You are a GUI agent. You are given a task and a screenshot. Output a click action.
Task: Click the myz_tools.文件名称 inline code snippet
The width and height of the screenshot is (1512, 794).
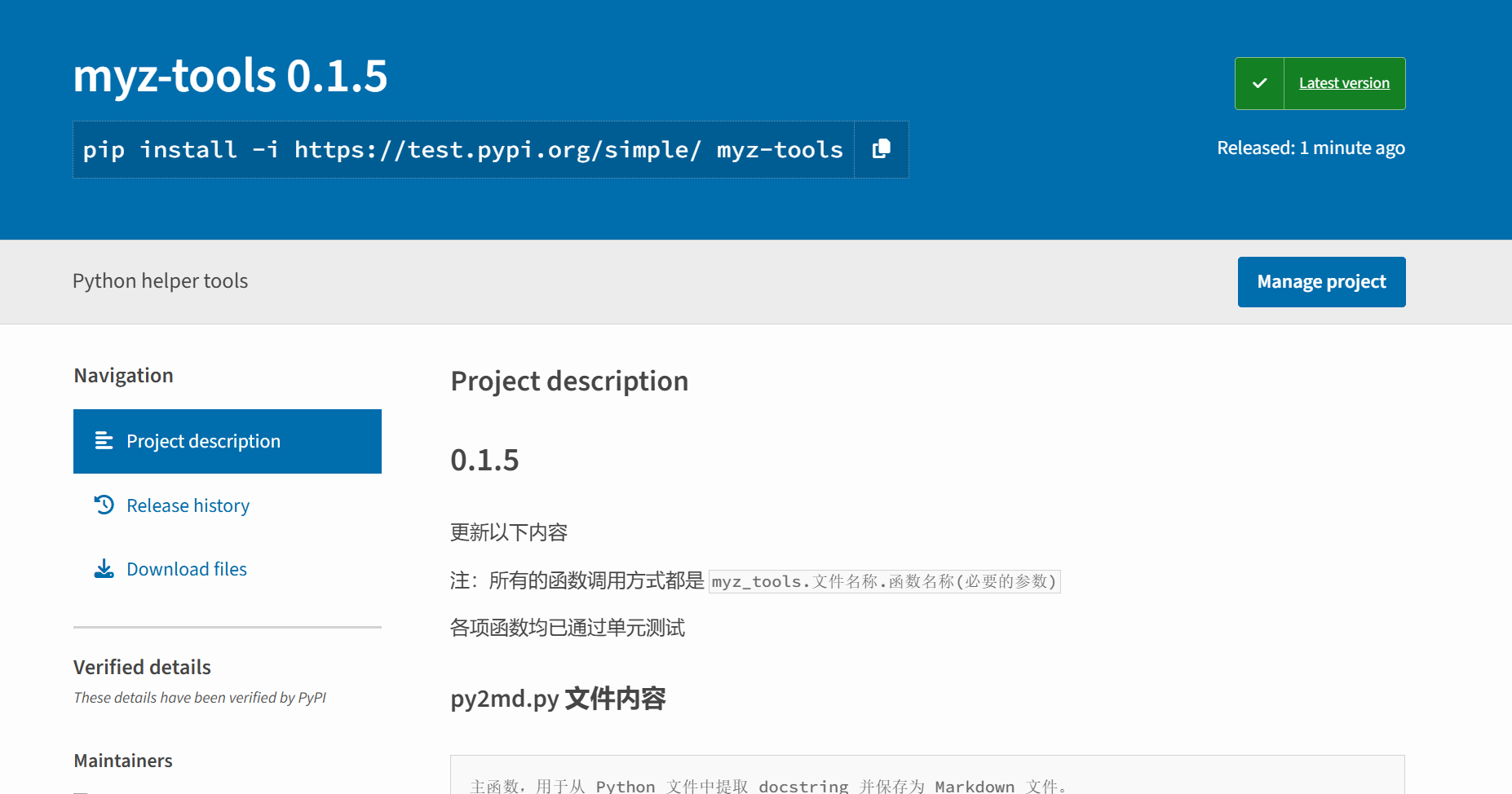pyautogui.click(x=884, y=581)
